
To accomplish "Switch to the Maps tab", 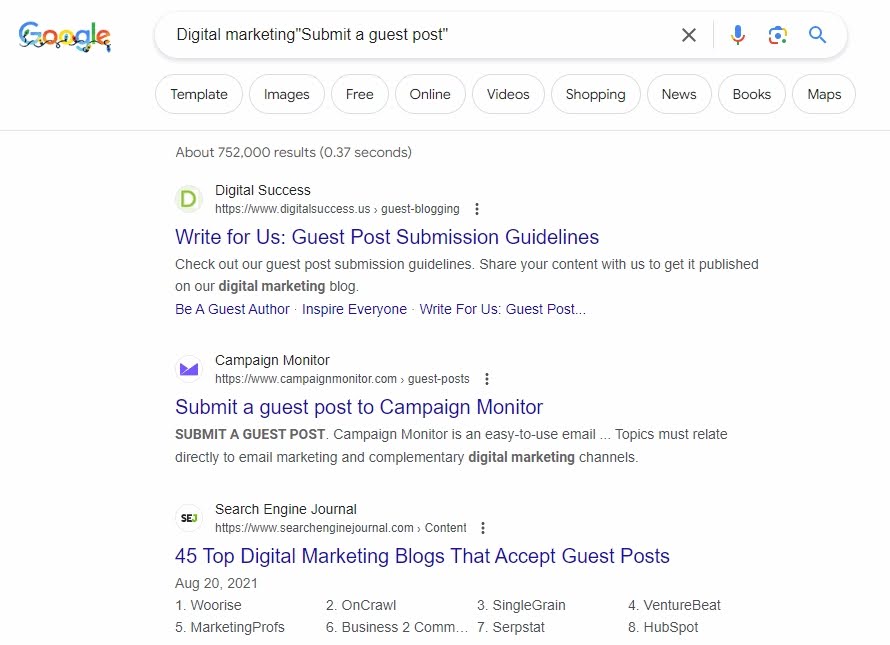I will coord(824,94).
